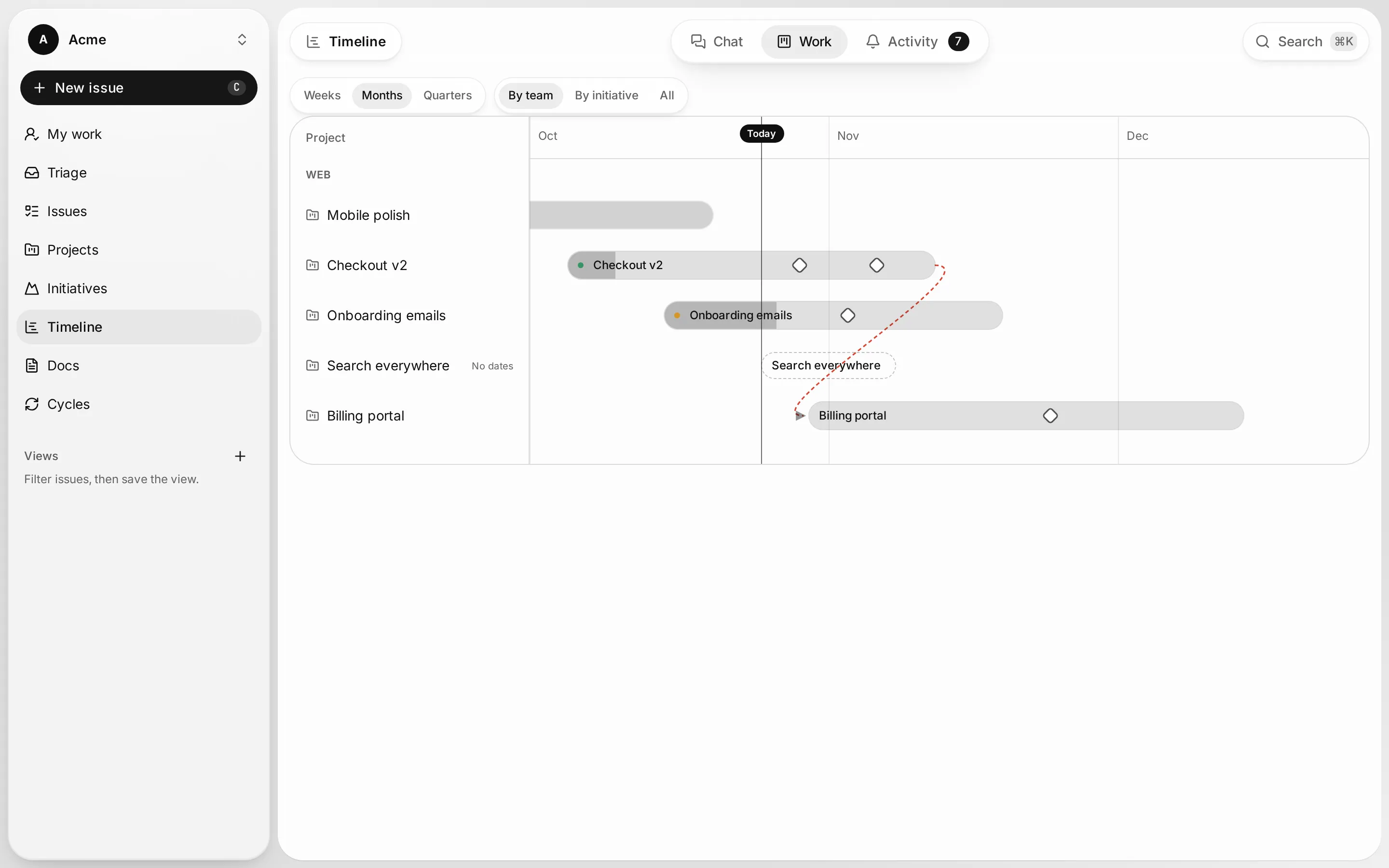The image size is (1389, 868).
Task: Open the Search box
Action: [x=1306, y=41]
